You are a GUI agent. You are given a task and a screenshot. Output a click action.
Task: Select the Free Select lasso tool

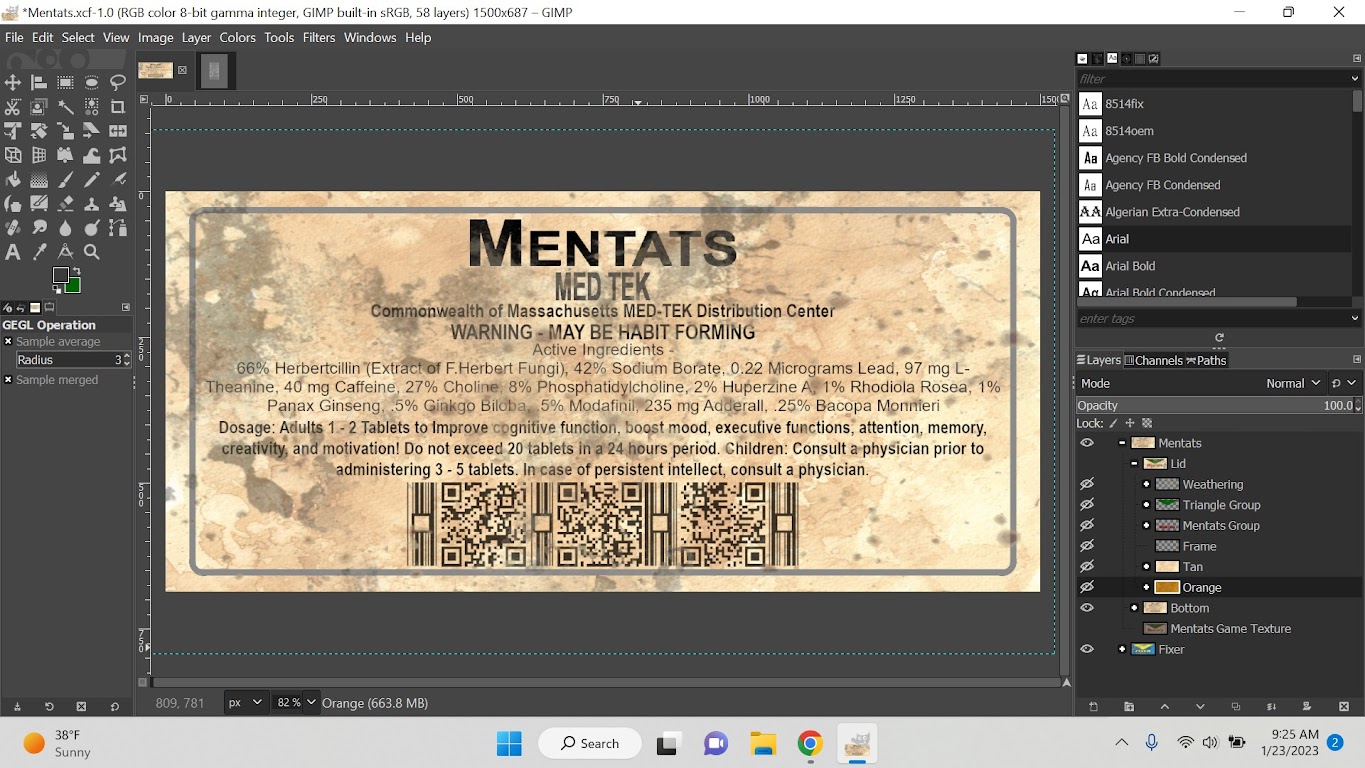pos(118,83)
